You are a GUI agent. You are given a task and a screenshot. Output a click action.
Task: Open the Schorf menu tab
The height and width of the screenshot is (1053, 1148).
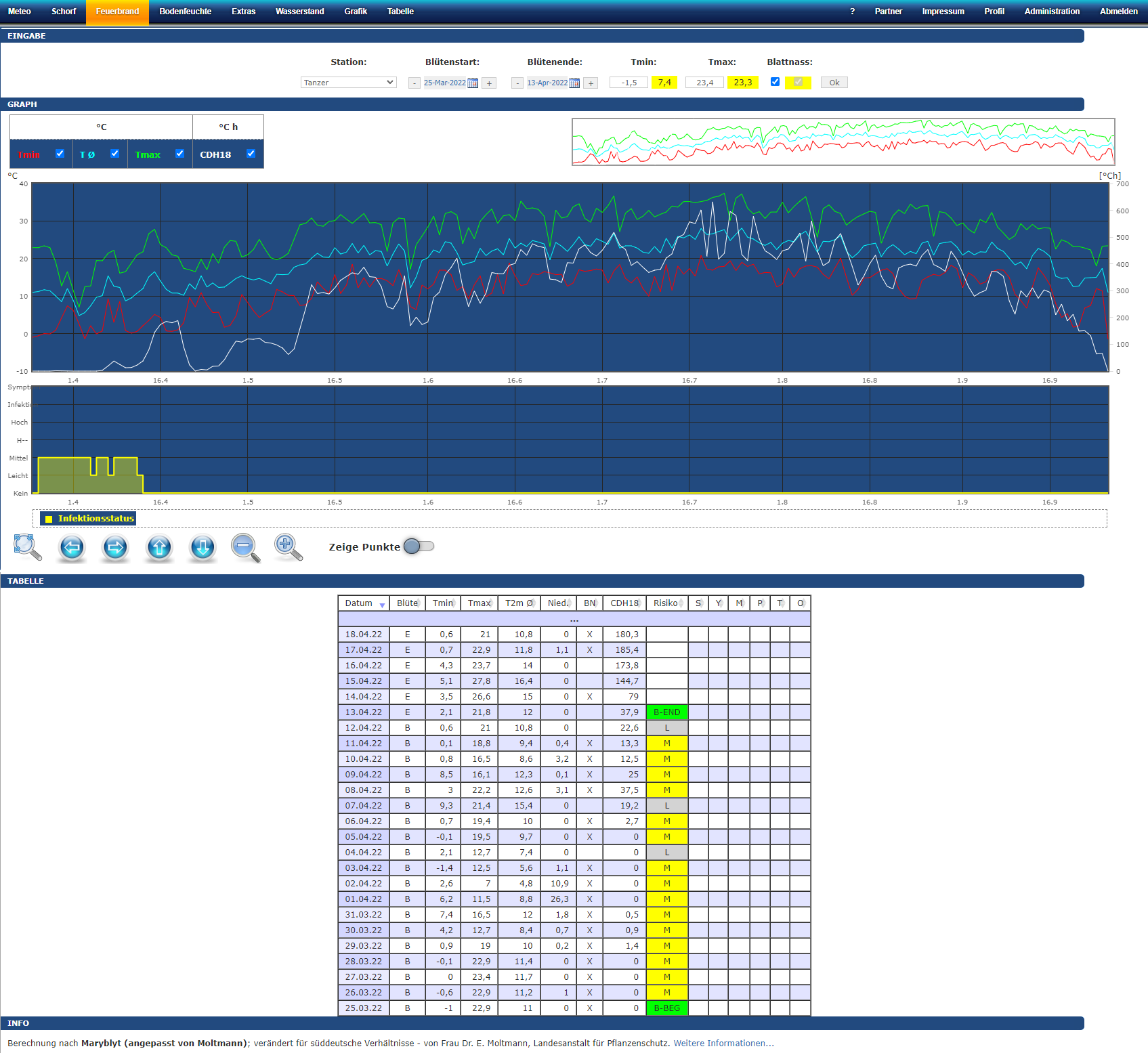tap(64, 12)
